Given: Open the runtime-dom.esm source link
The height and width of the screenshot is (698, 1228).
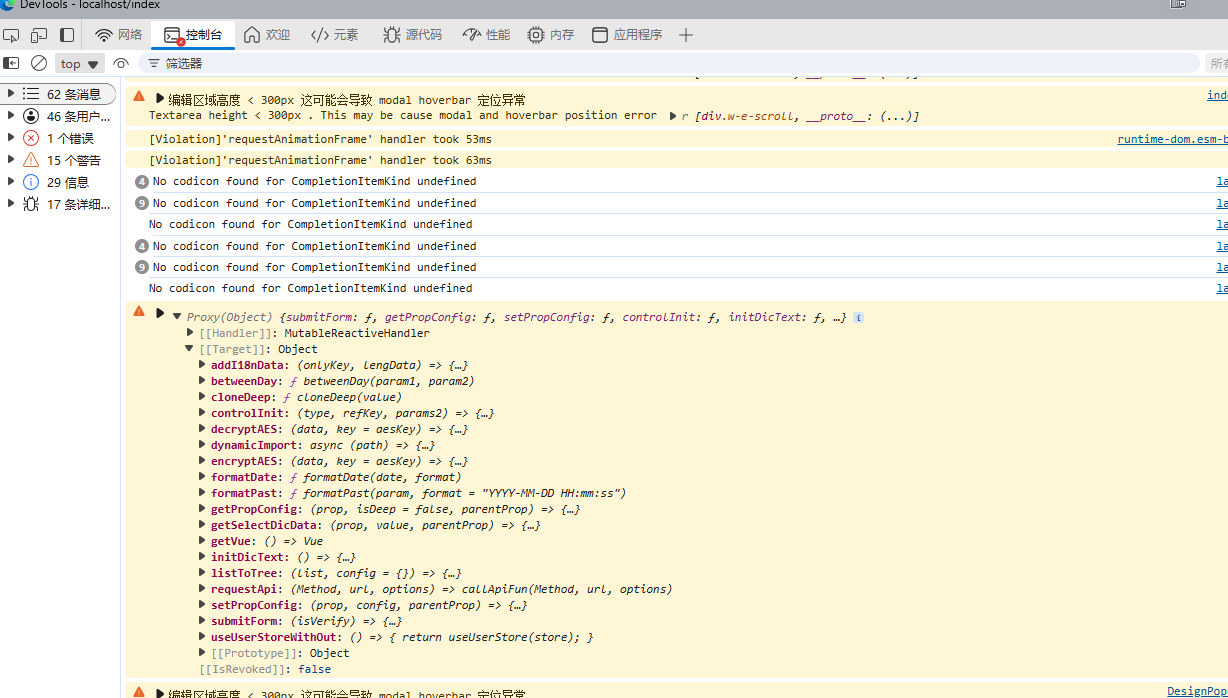Looking at the screenshot, I should (1172, 139).
